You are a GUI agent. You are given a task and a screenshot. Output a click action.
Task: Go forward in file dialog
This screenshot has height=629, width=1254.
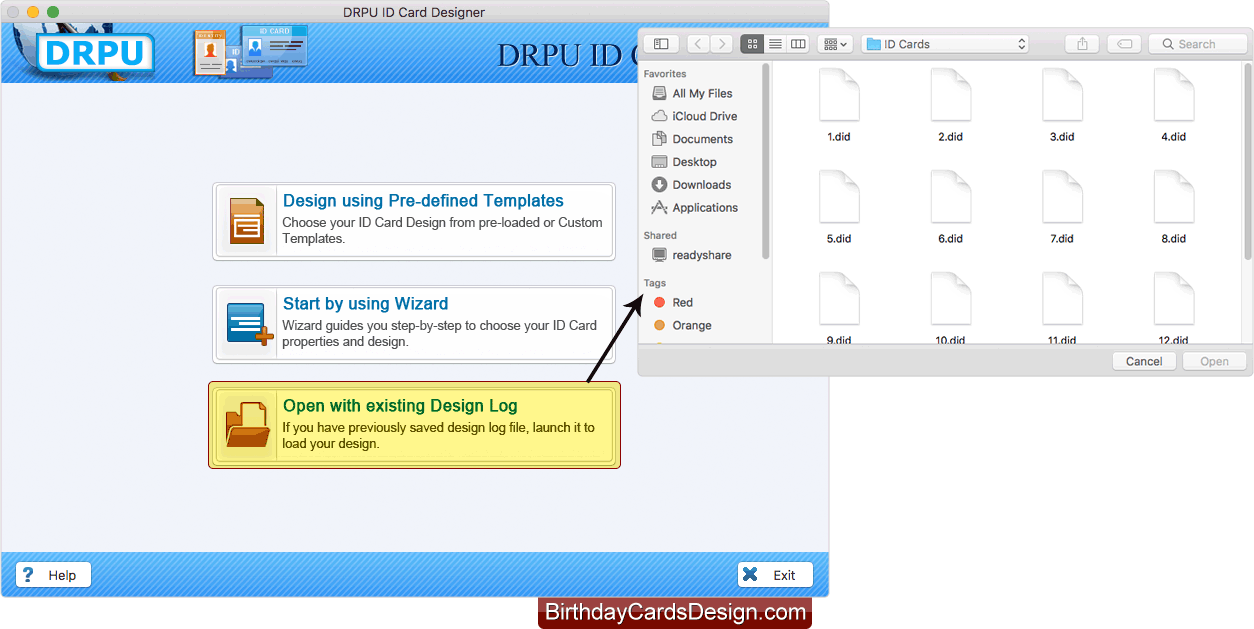(722, 44)
